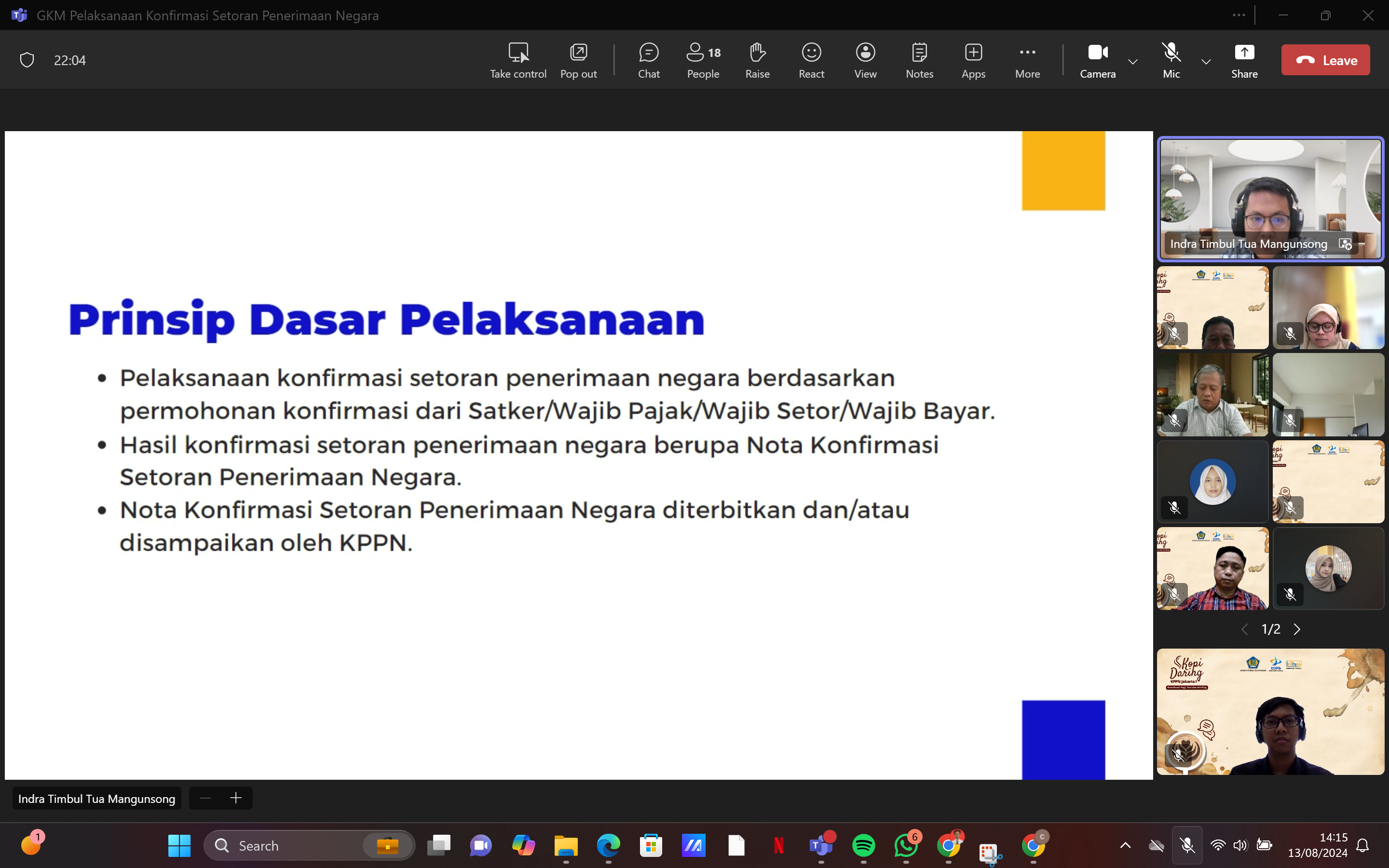Toggle microphone mute in system tray

click(1187, 845)
